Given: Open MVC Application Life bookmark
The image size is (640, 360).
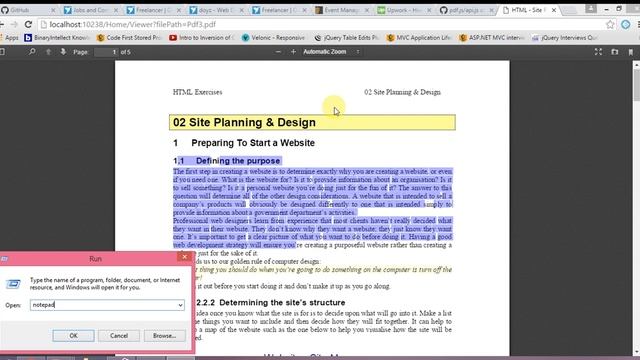Looking at the screenshot, I should (x=419, y=38).
